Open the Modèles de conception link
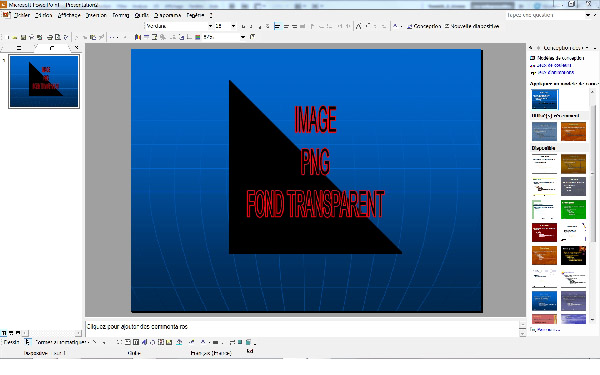Viewport: 600px width, 375px height. [560, 58]
